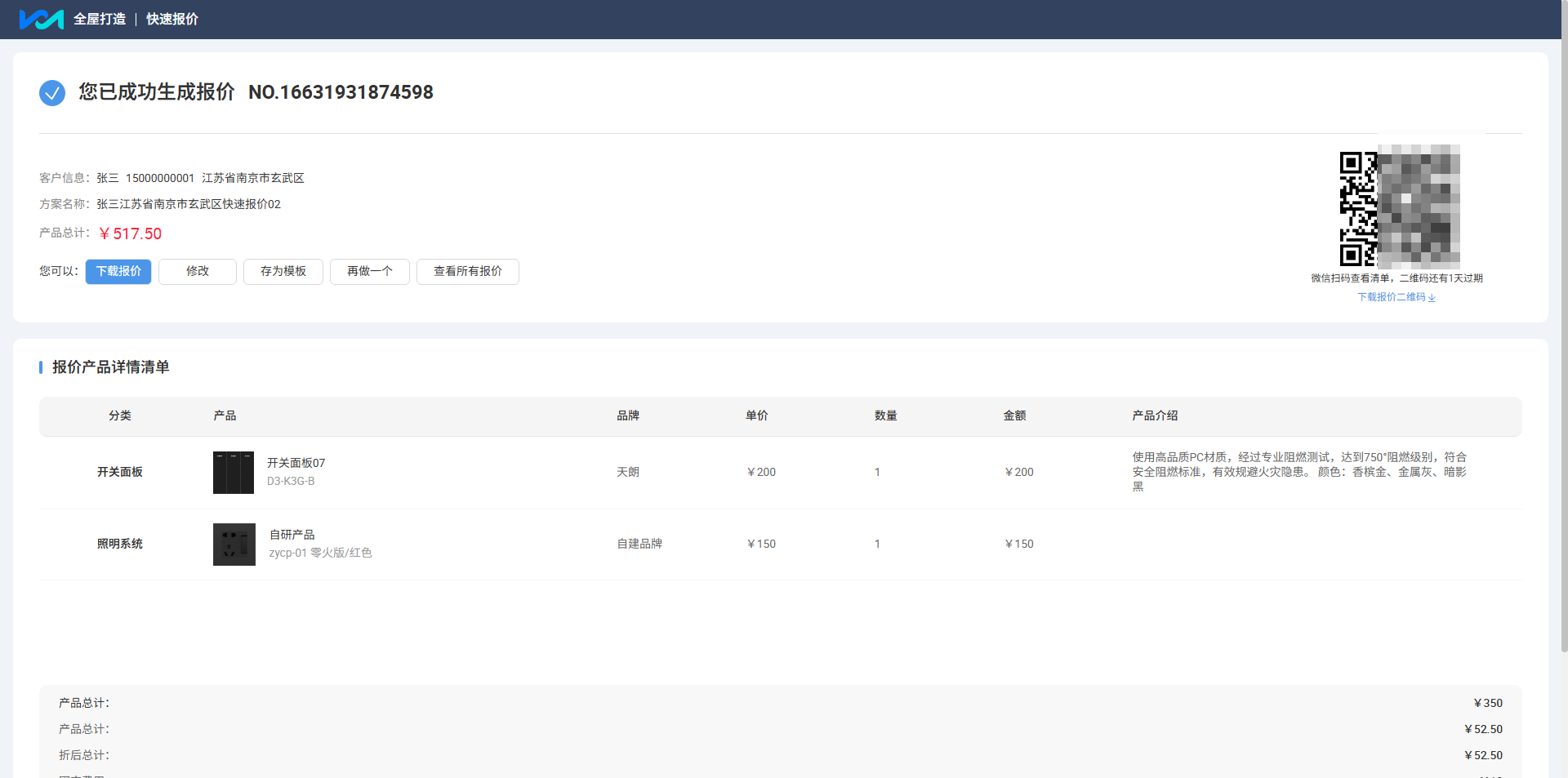Viewport: 1568px width, 778px height.
Task: Click the blue success checkmark icon
Action: (x=52, y=93)
